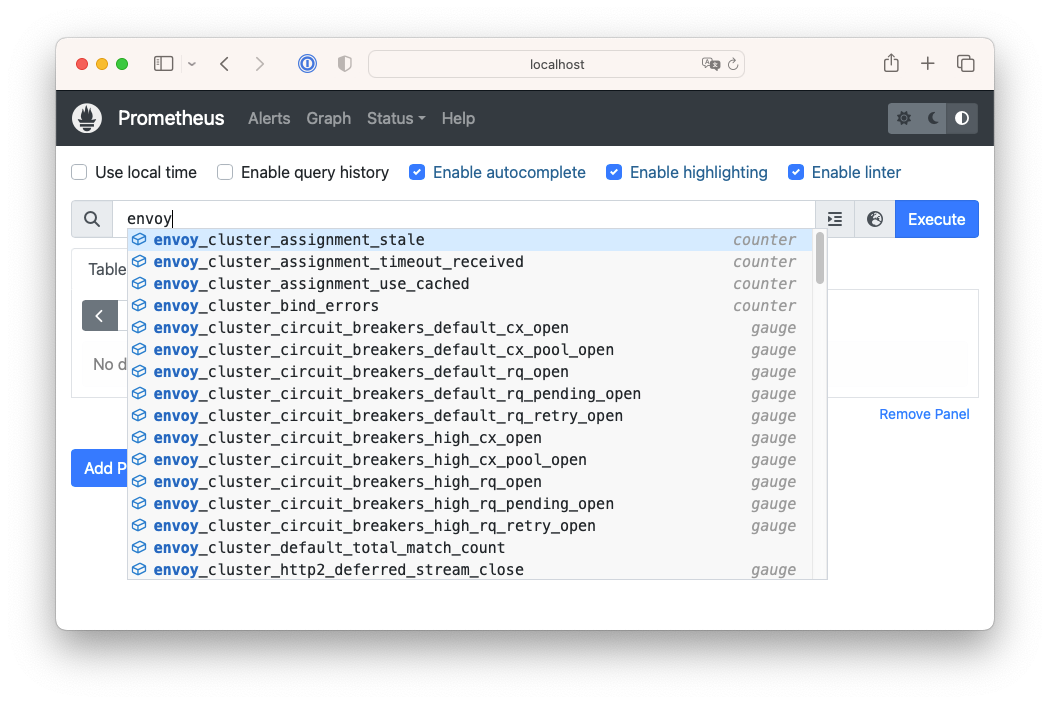This screenshot has width=1050, height=704.
Task: Click the privacy shield icon
Action: [x=344, y=64]
